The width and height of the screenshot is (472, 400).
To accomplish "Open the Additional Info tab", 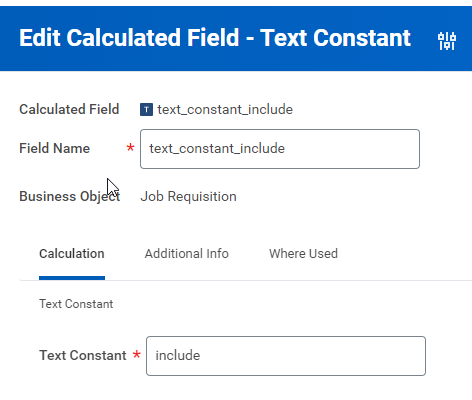I will pyautogui.click(x=186, y=254).
